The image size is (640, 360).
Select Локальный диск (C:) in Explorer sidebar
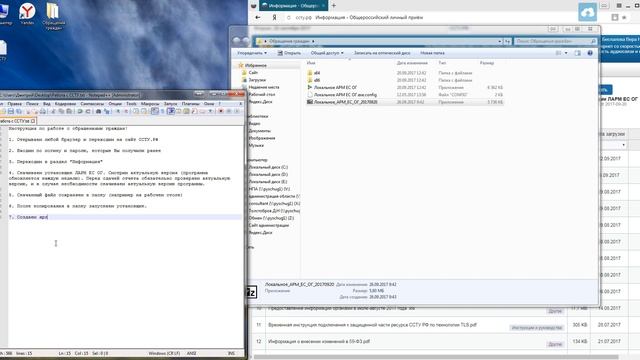tap(268, 167)
